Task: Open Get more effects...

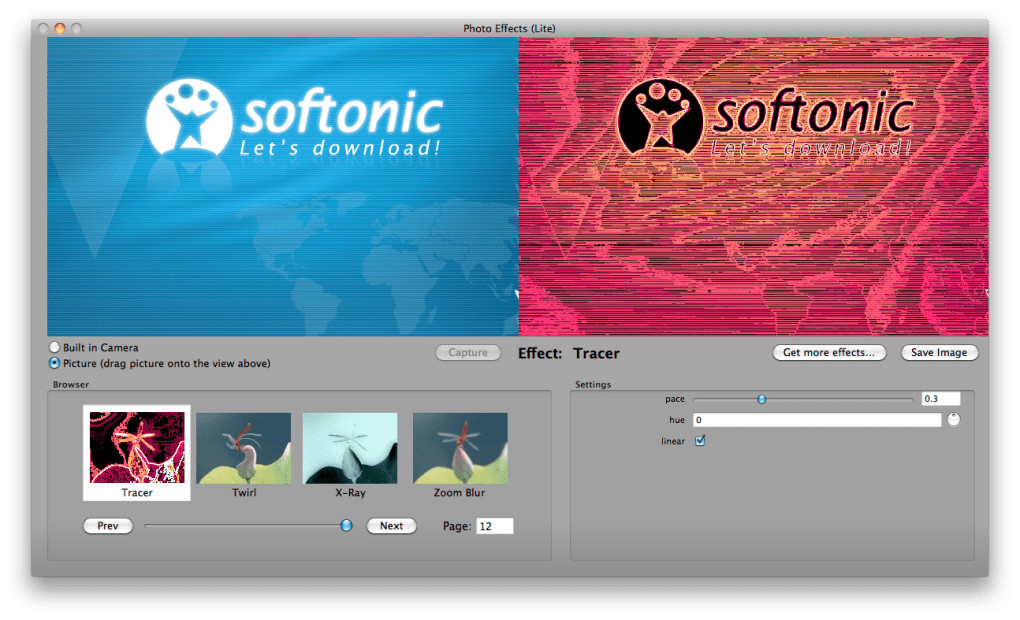Action: [x=829, y=352]
